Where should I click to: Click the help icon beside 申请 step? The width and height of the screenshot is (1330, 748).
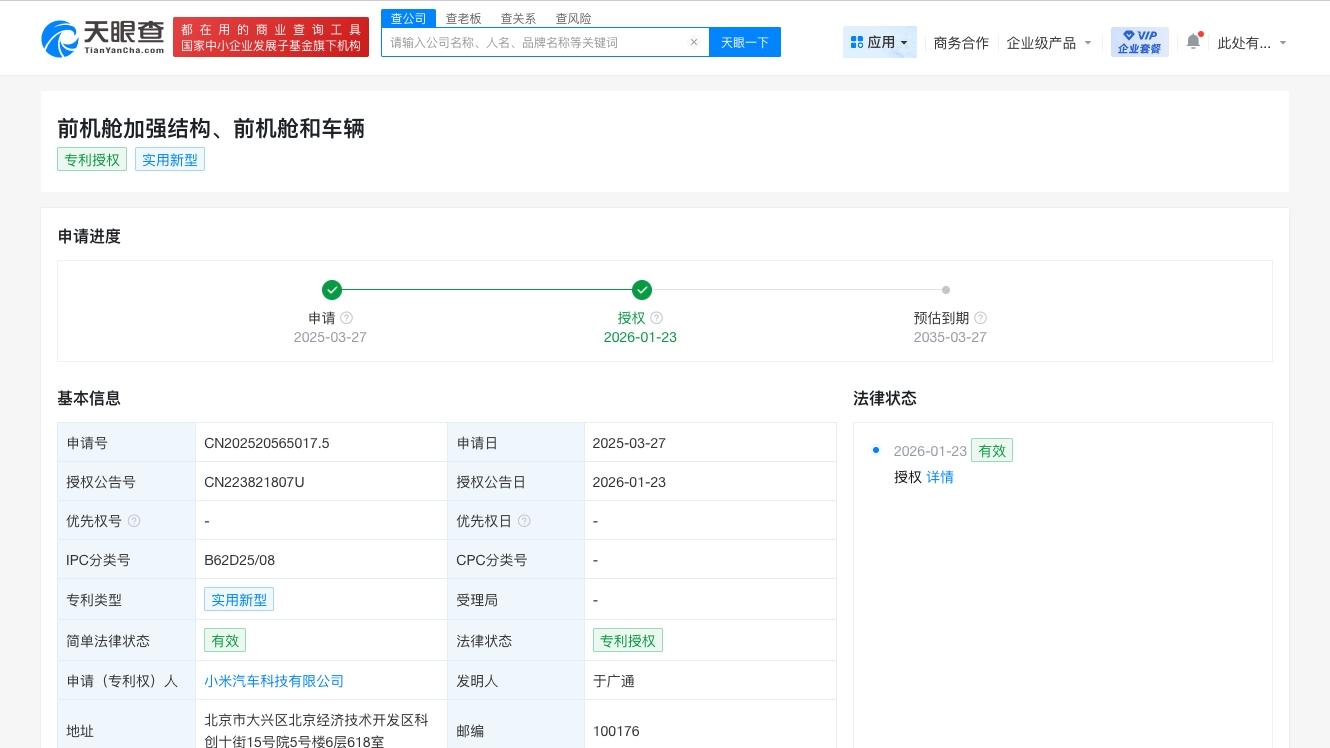(x=347, y=318)
